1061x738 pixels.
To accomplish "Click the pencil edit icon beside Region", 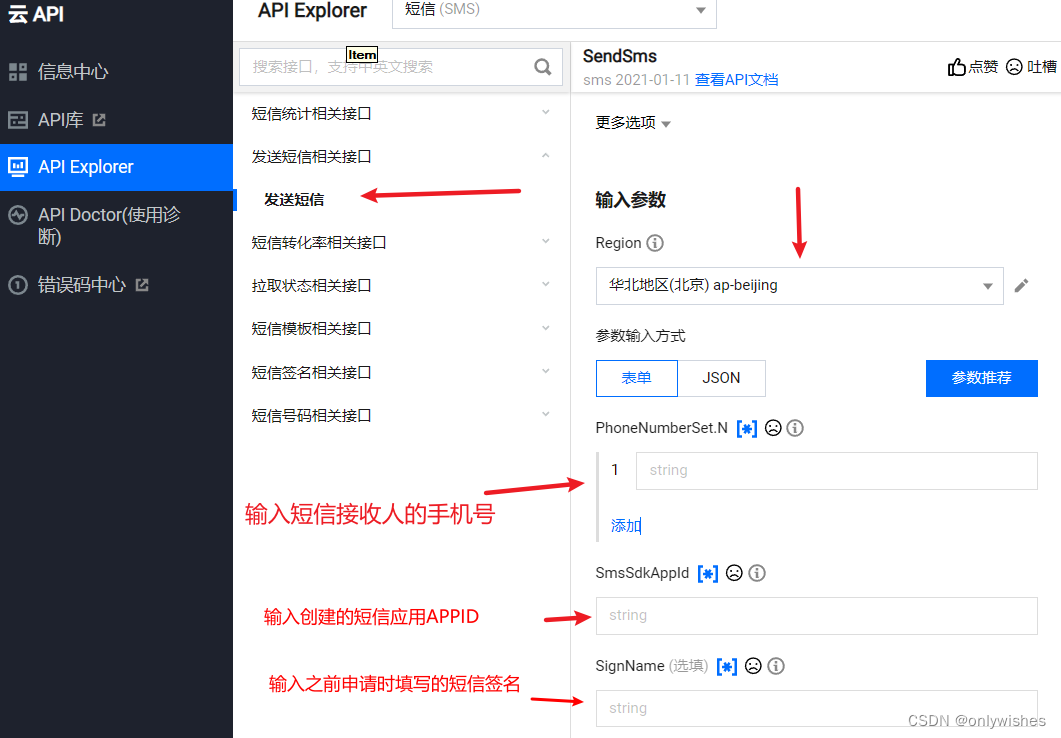I will pyautogui.click(x=1021, y=286).
